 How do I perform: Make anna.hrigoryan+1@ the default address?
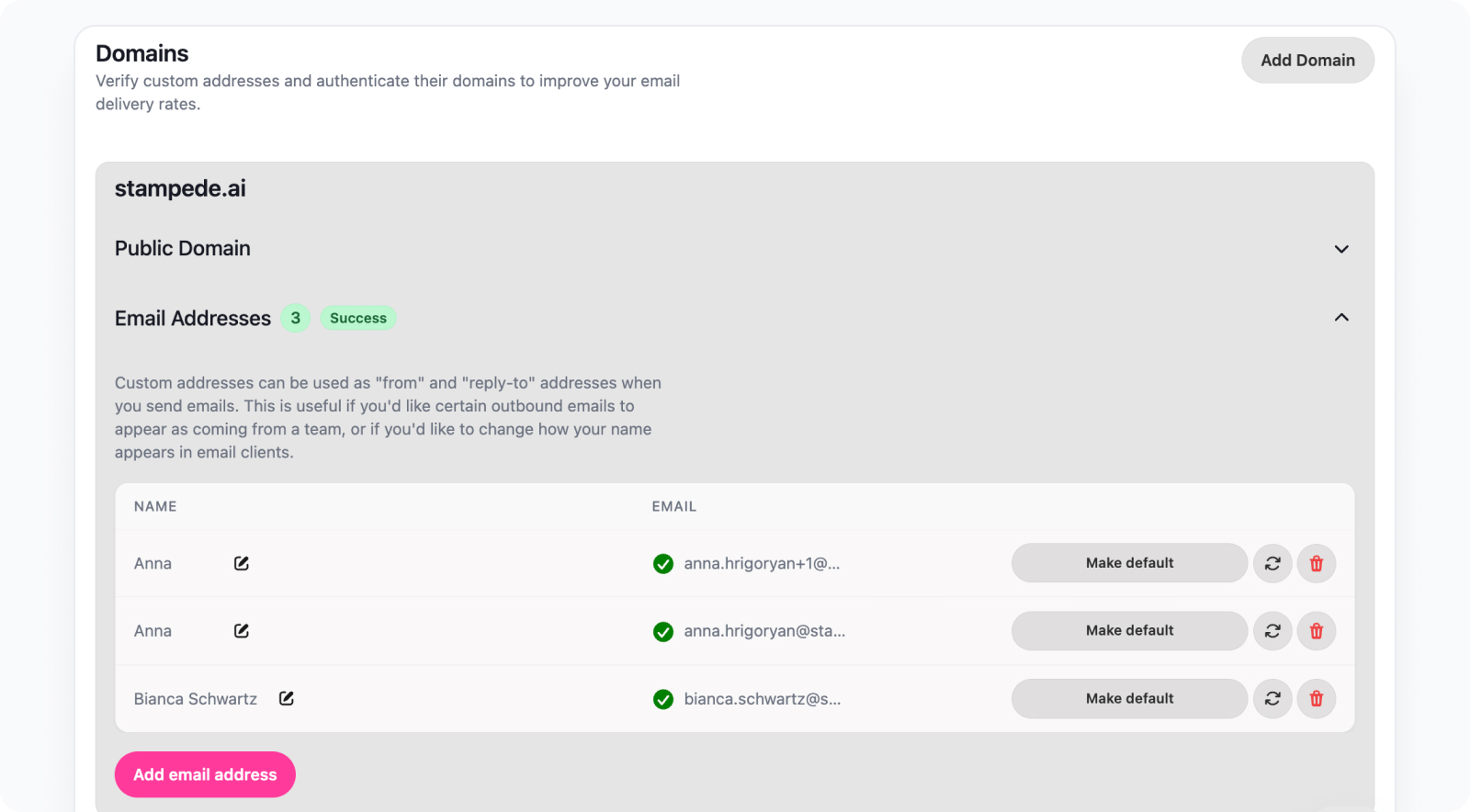[x=1129, y=563]
